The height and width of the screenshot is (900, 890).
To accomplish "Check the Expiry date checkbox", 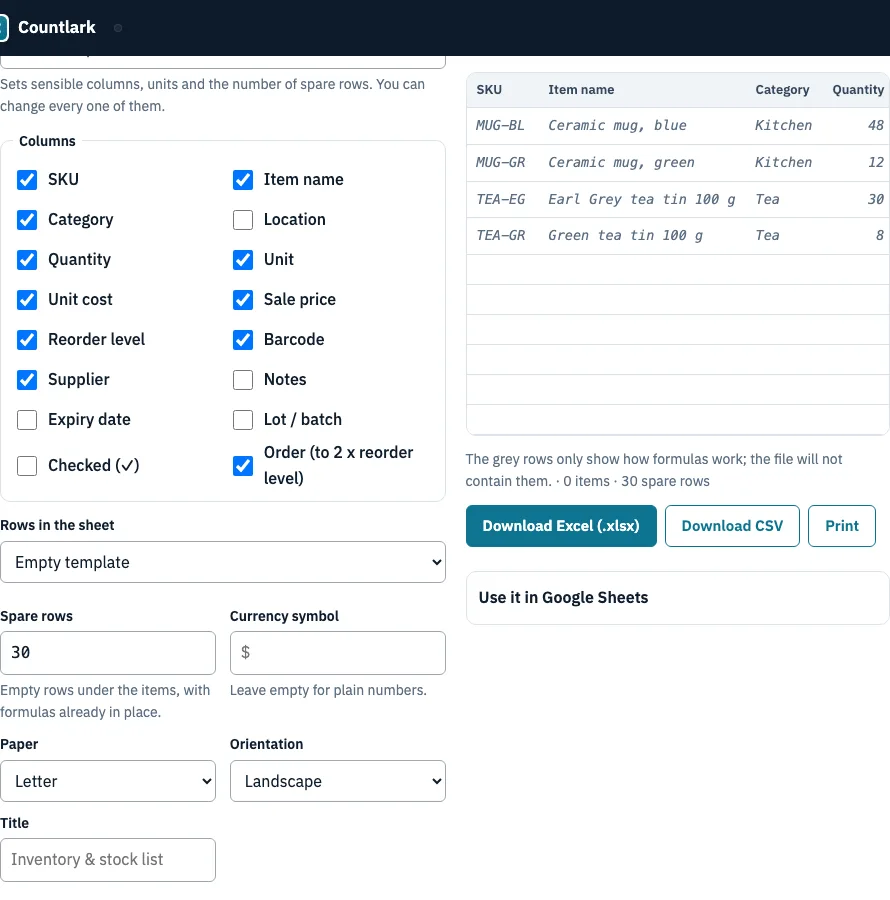I will pos(27,420).
